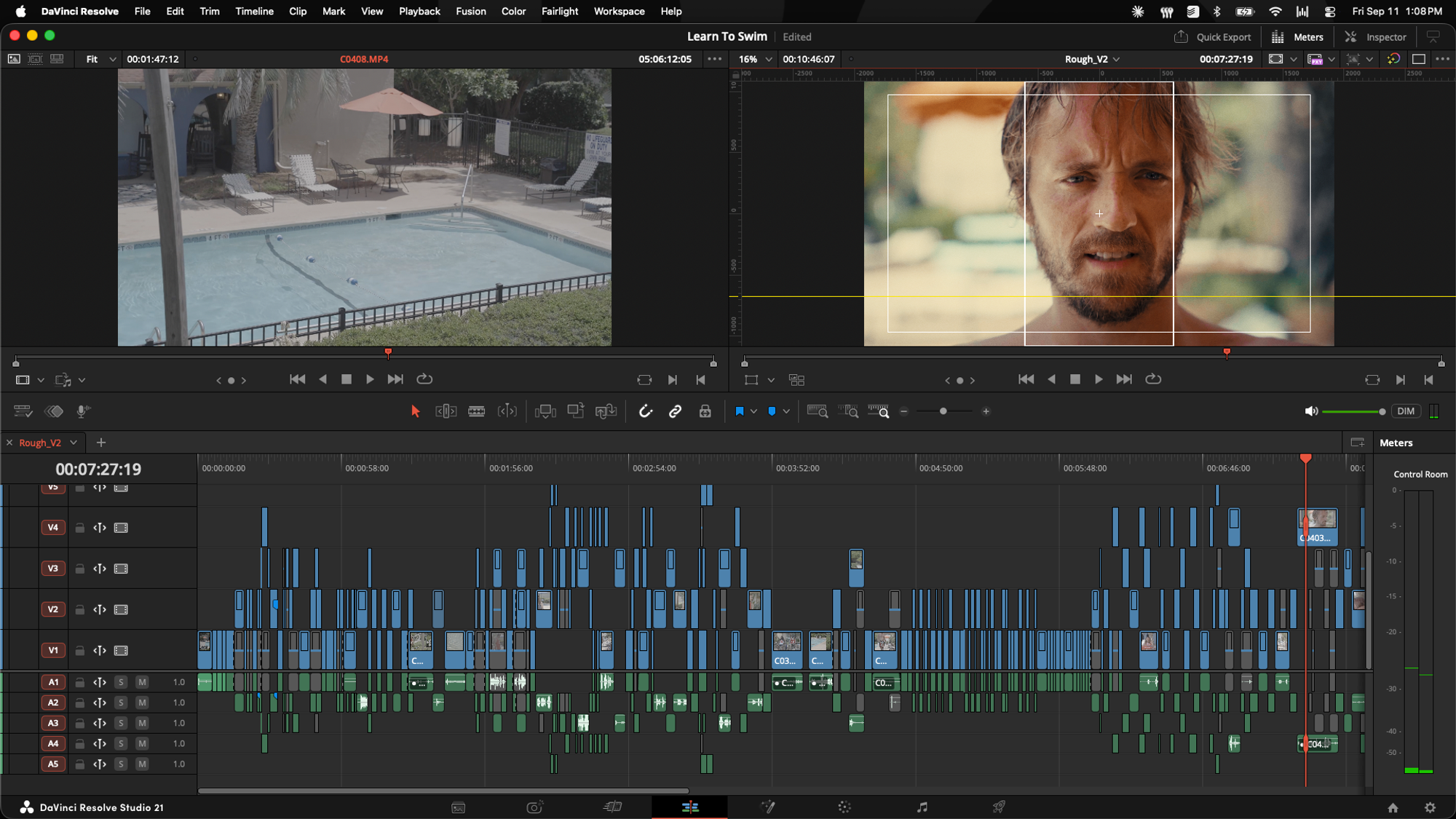This screenshot has width=1456, height=819.
Task: Open source viewer mode dropdown arrow
Action: (x=41, y=380)
